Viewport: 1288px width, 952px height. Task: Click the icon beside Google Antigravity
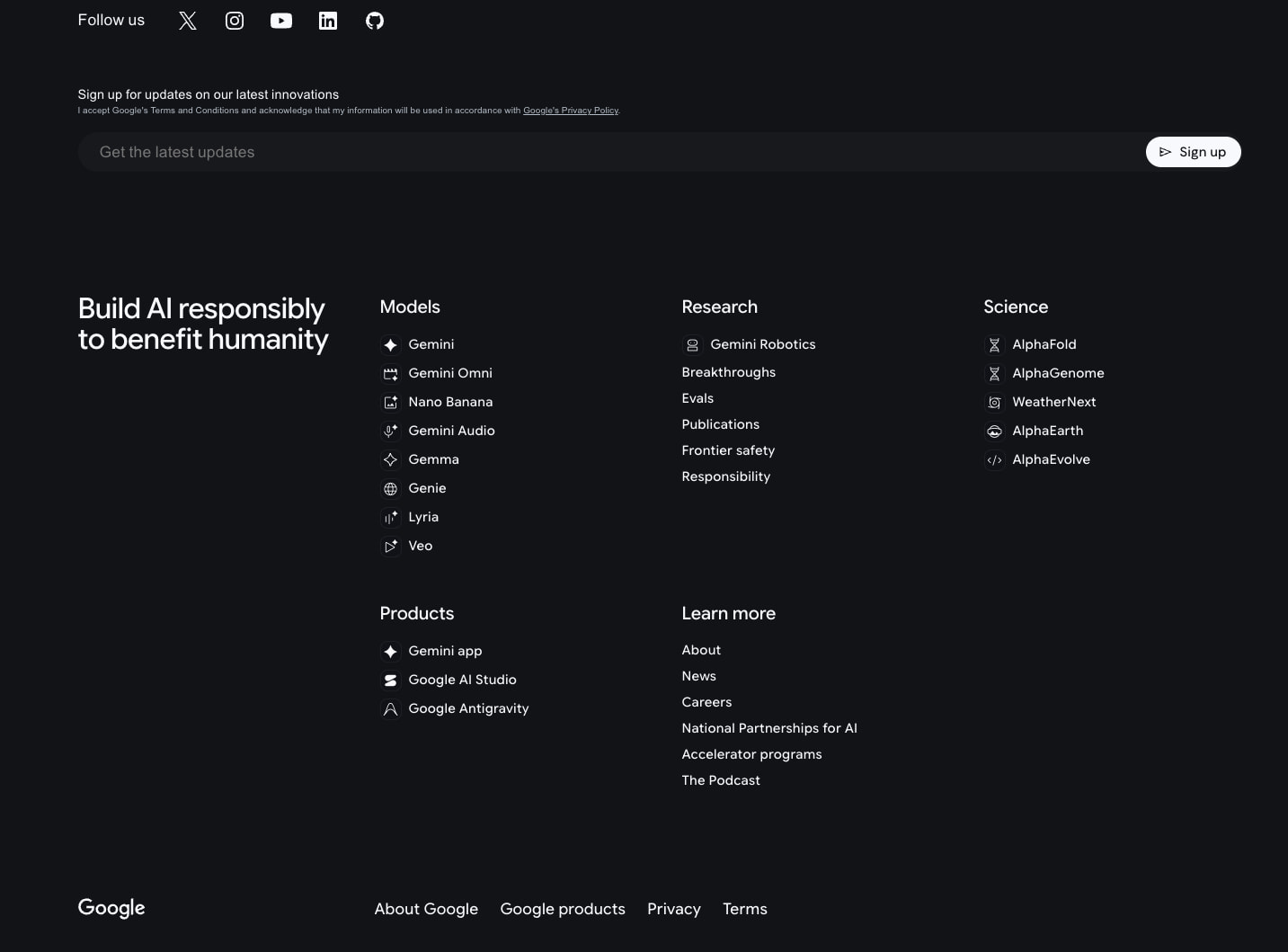[x=391, y=709]
